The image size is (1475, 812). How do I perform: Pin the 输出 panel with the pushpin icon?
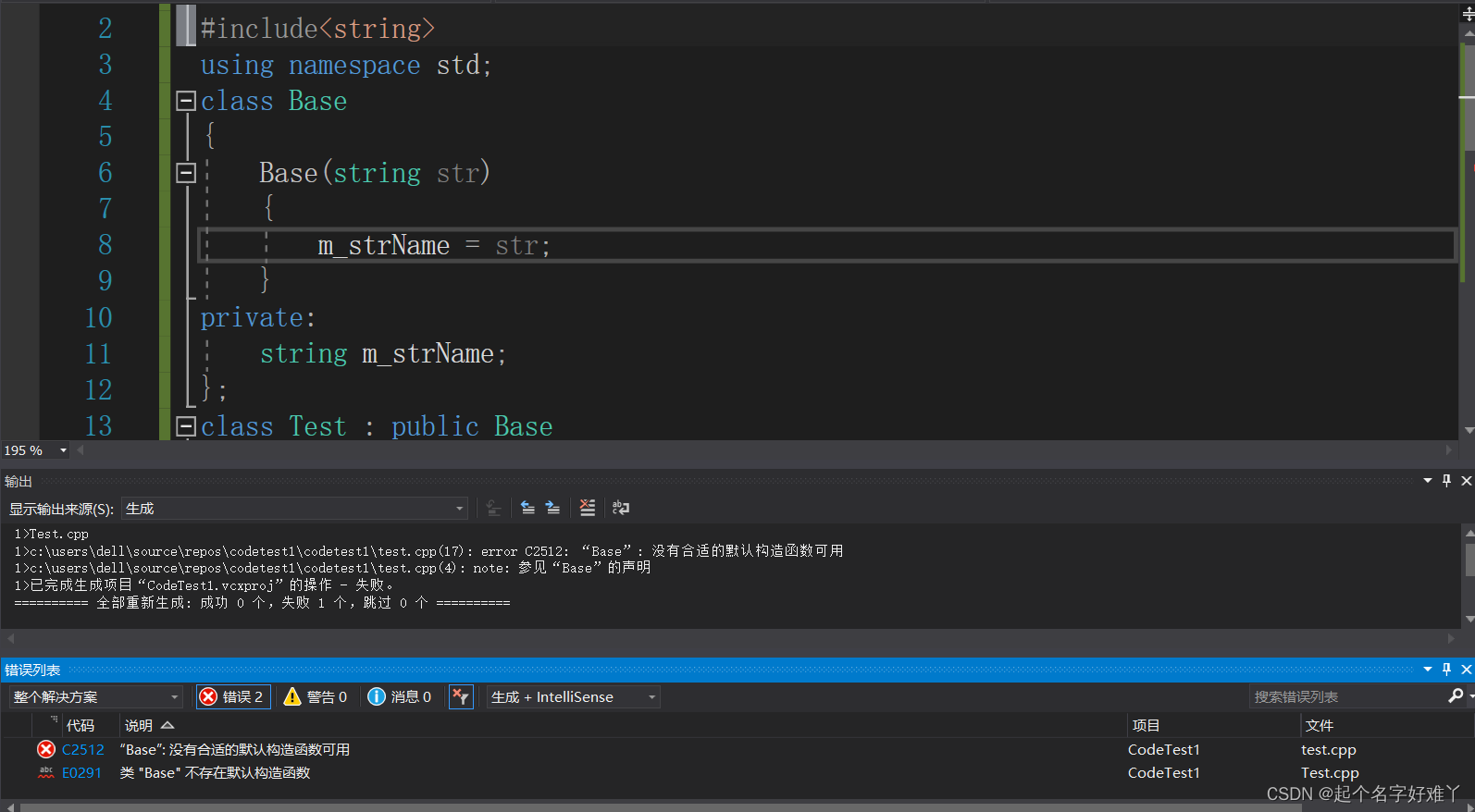point(1446,481)
